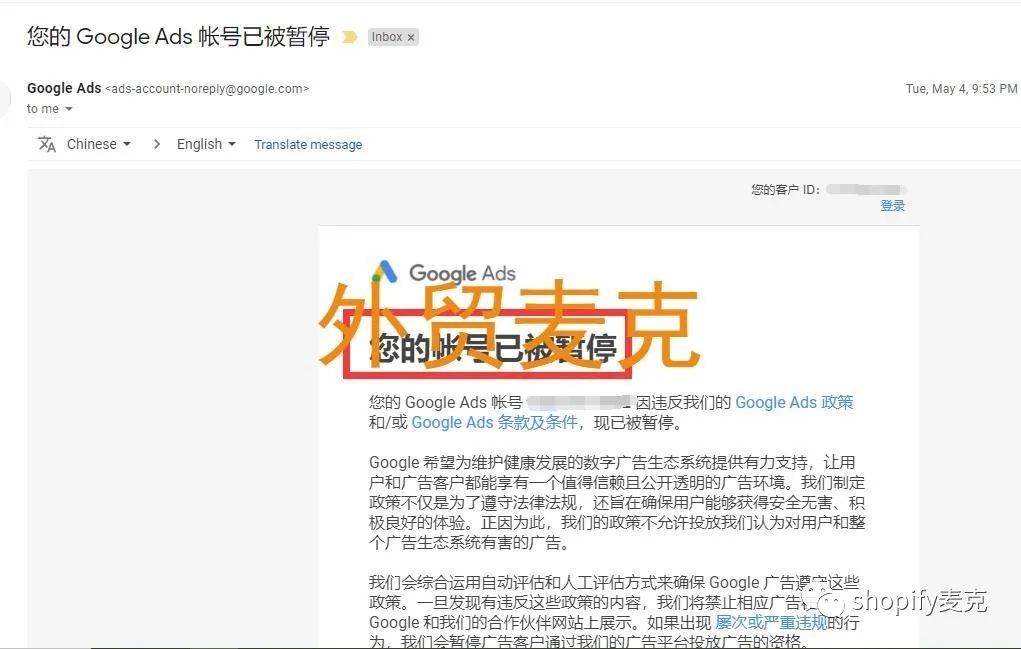Click the Translate message link
The width and height of the screenshot is (1021, 649).
click(308, 145)
